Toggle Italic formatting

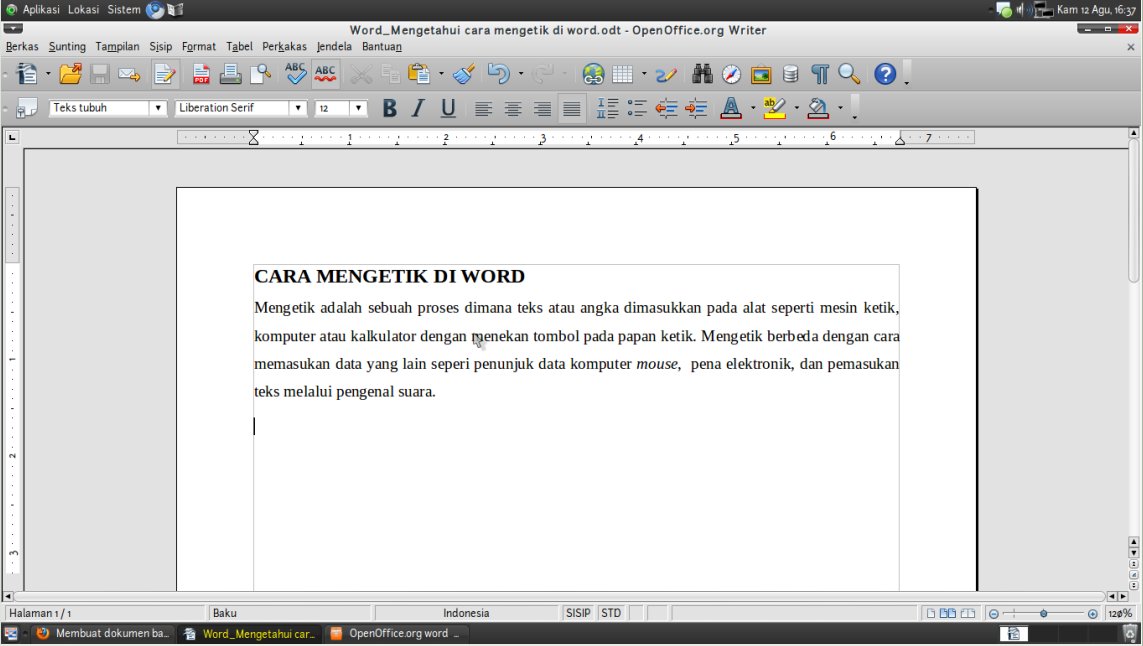418,108
